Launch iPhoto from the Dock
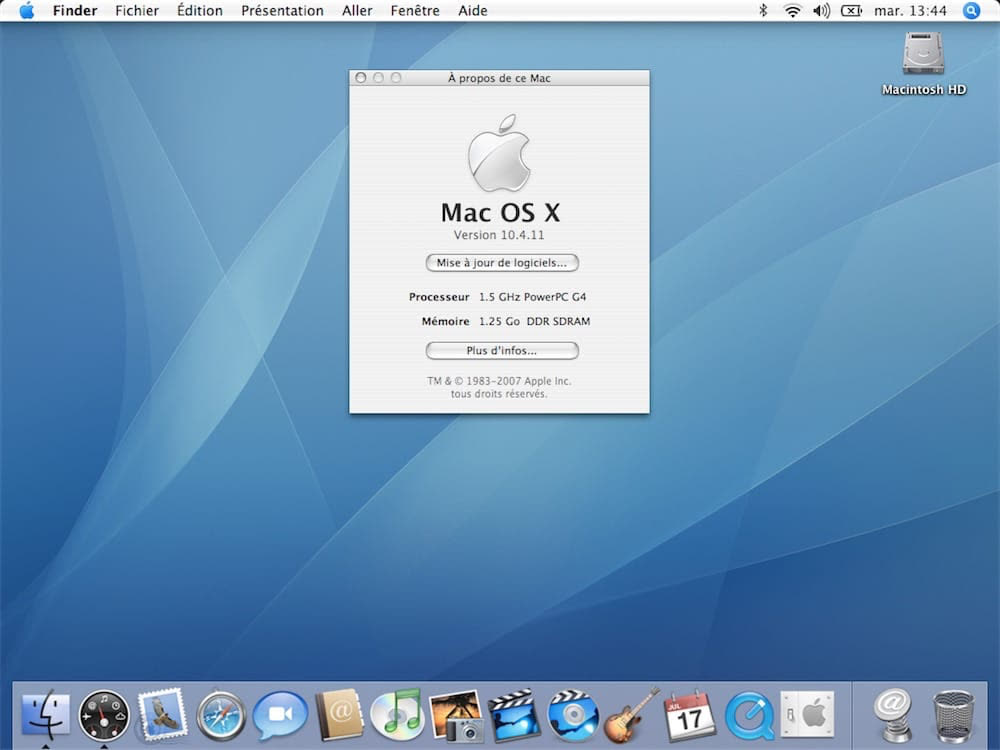This screenshot has height=750, width=1000. tap(456, 715)
